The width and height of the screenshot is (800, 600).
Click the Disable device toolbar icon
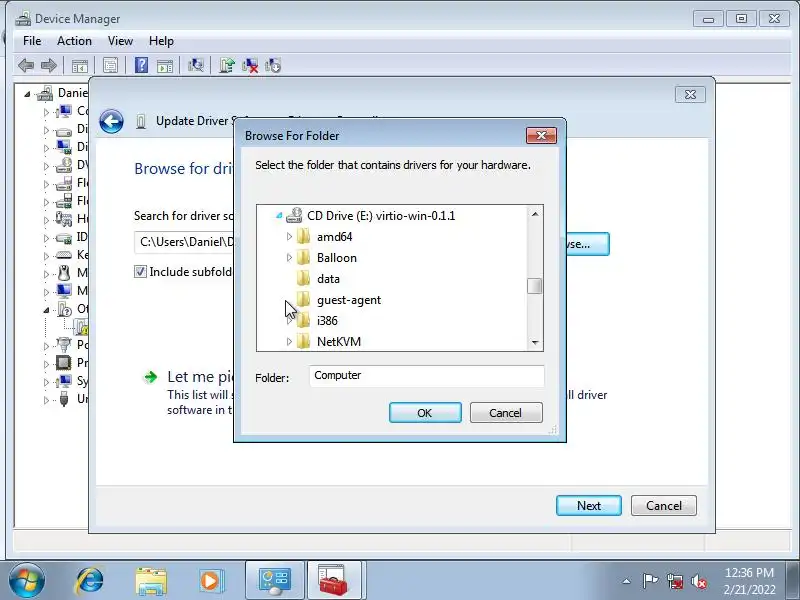(x=273, y=65)
